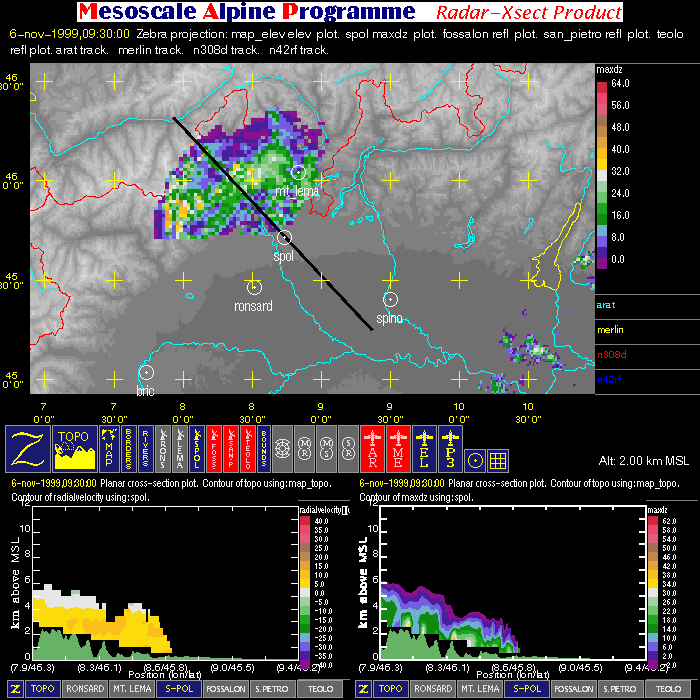Click the red ME aircraft icon
The width and height of the screenshot is (700, 700).
[398, 449]
